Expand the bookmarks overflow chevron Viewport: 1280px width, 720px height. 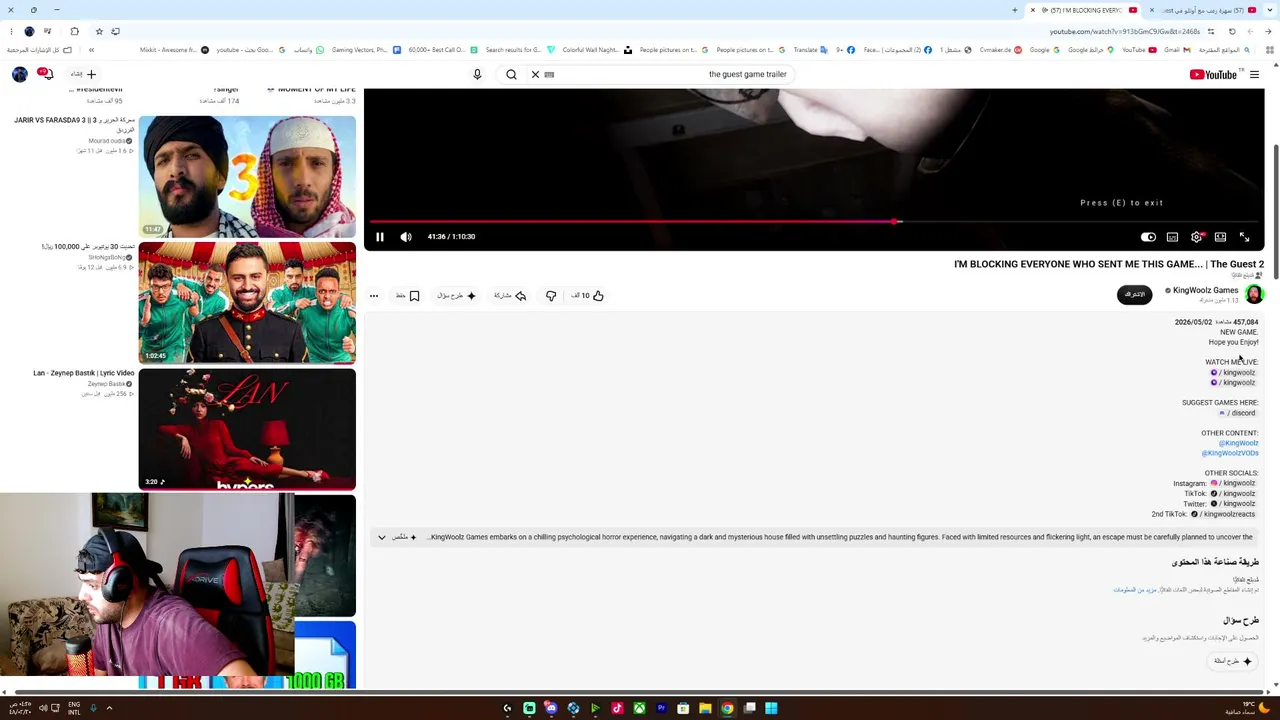click(x=91, y=50)
